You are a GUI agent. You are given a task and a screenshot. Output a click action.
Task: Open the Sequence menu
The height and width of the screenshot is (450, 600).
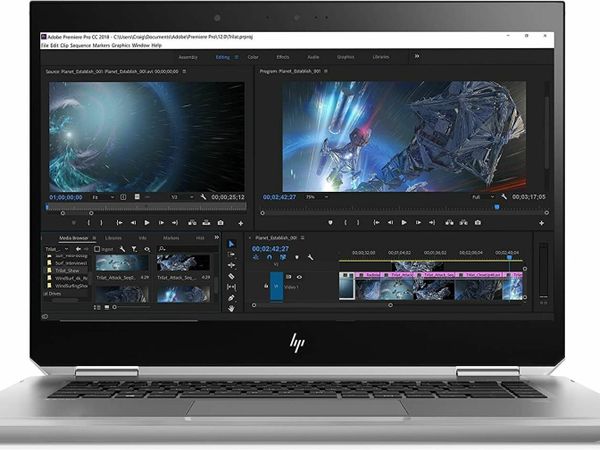pos(90,45)
